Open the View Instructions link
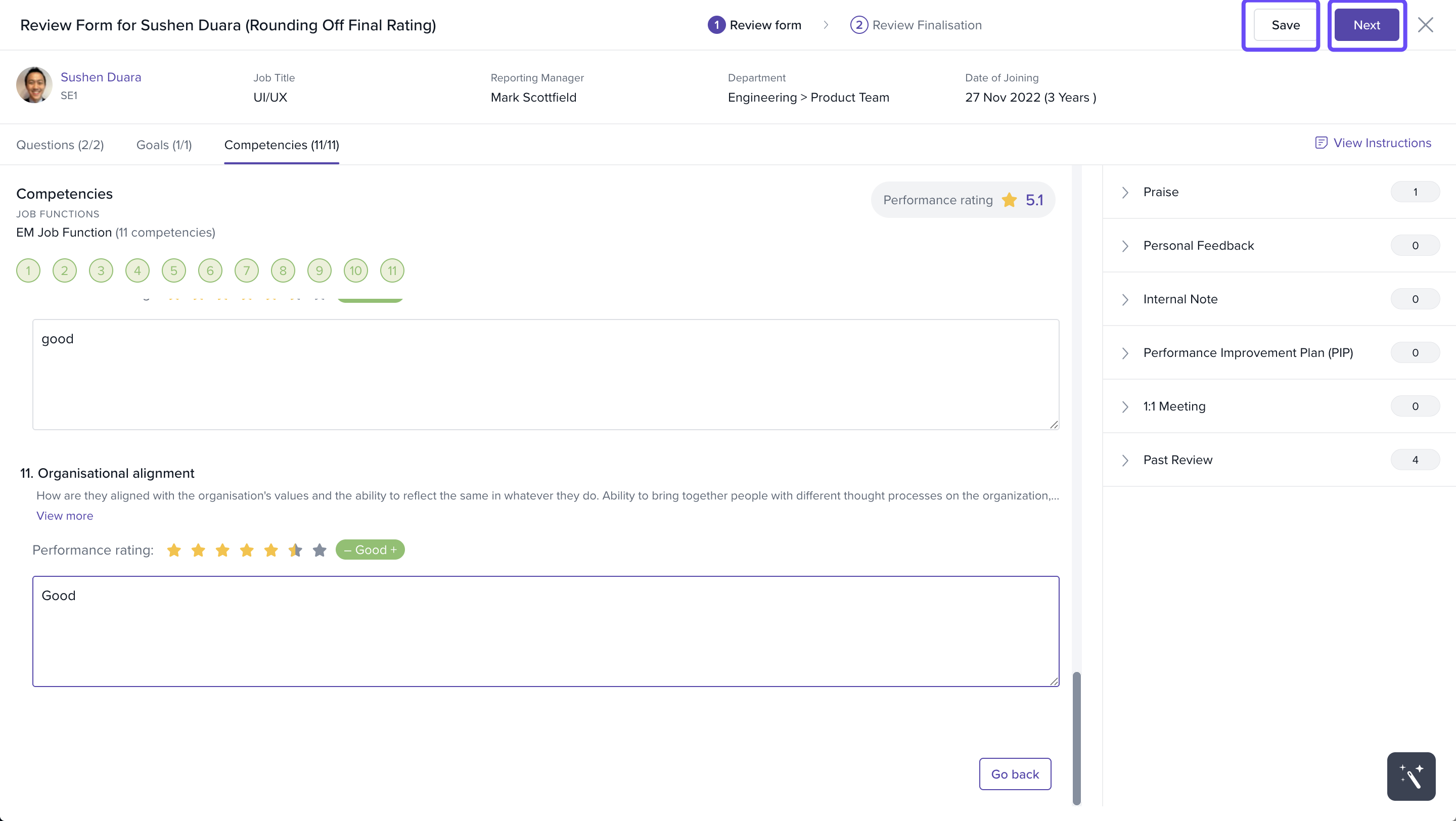Screen dimensions: 1456x821 pos(1382,143)
